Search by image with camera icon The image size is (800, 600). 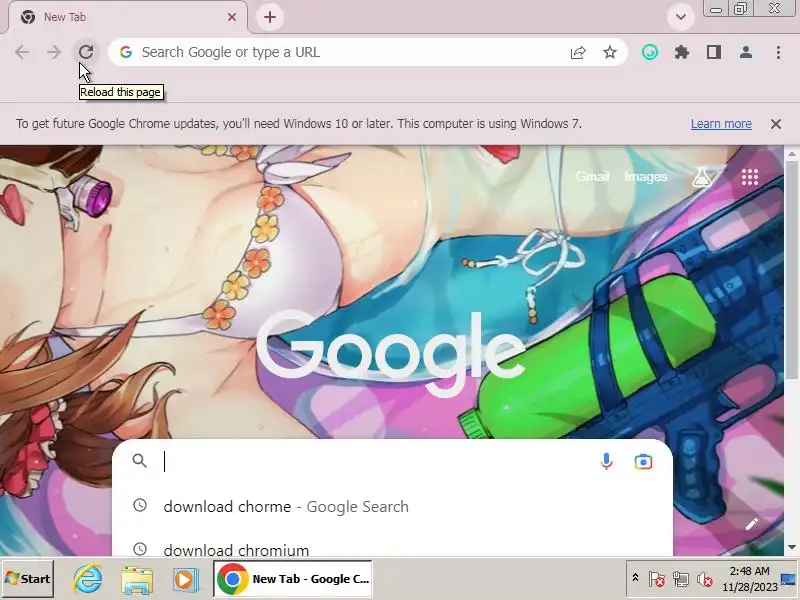tap(643, 462)
